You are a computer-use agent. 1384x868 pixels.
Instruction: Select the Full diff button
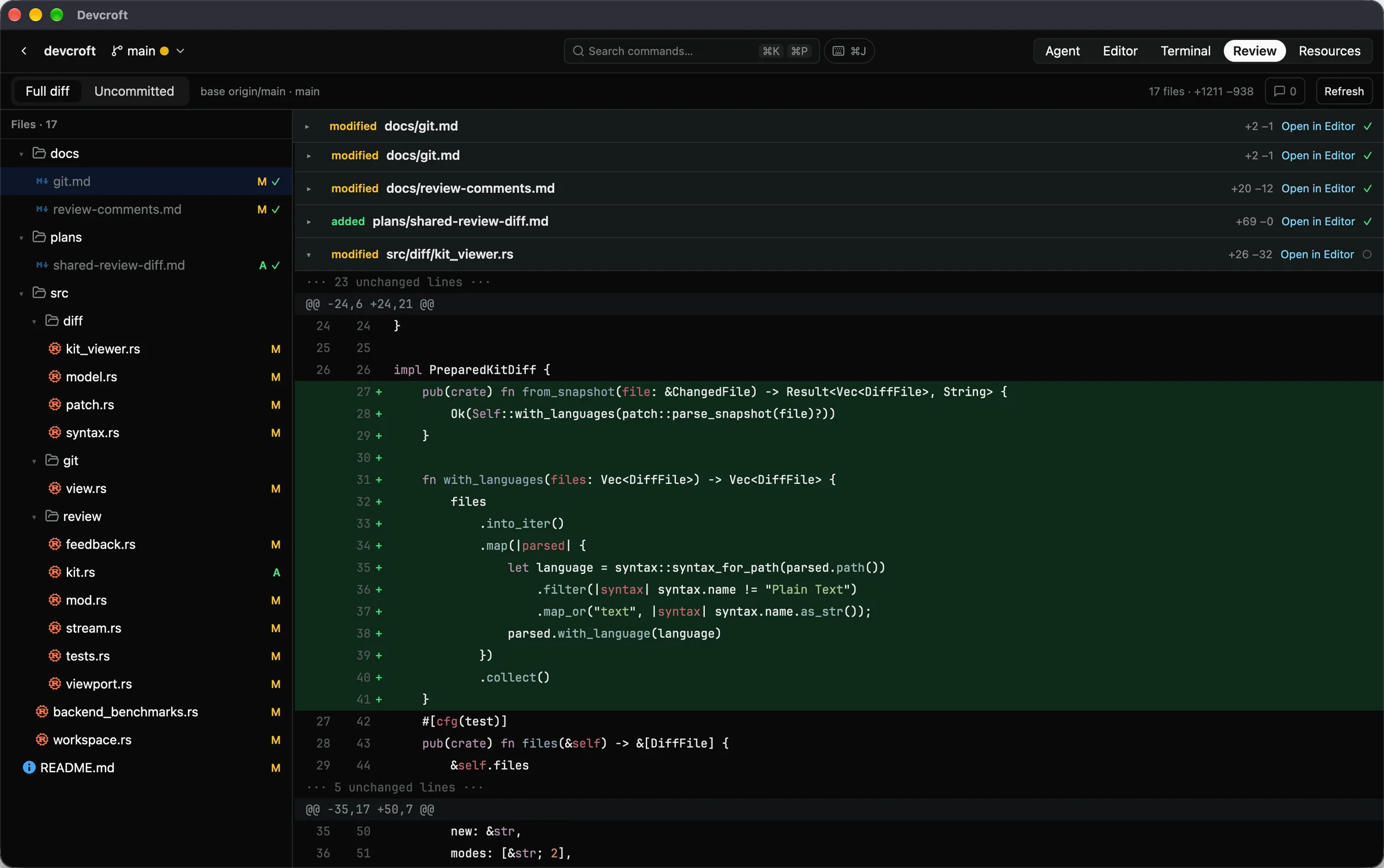[47, 91]
